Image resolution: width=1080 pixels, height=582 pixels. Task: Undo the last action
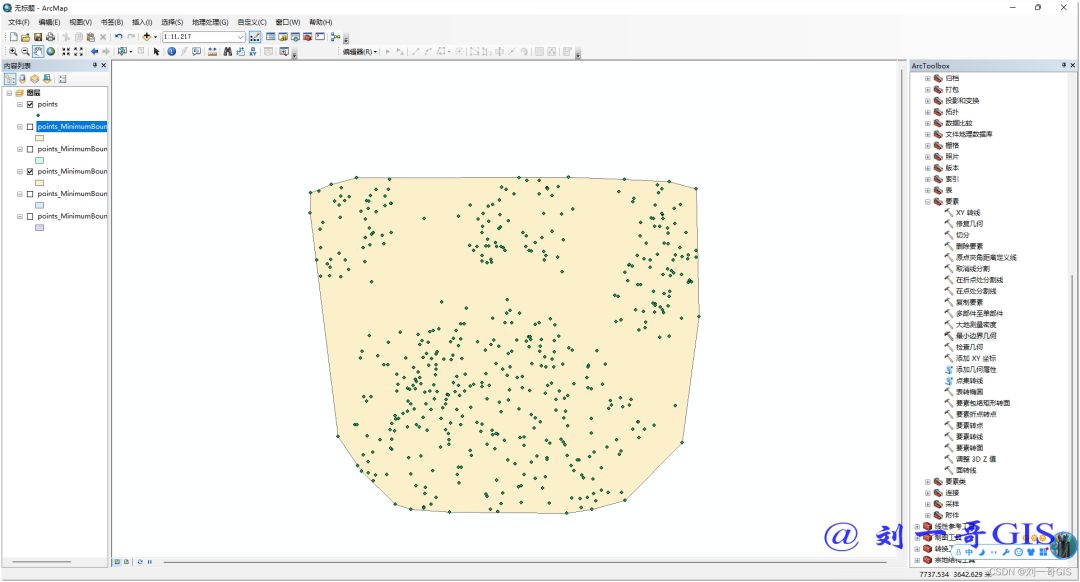[x=118, y=37]
